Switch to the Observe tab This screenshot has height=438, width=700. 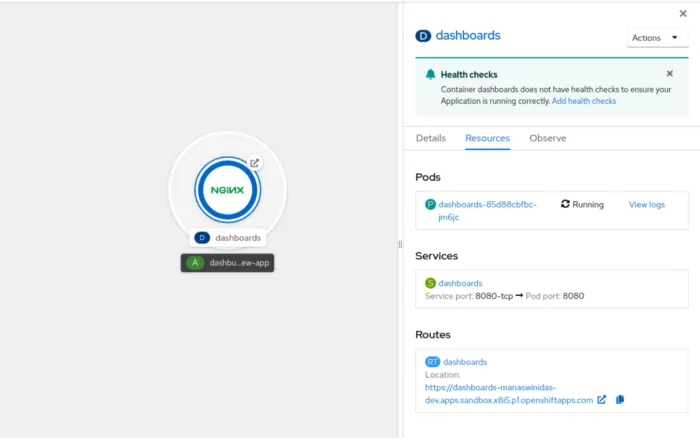(x=548, y=138)
